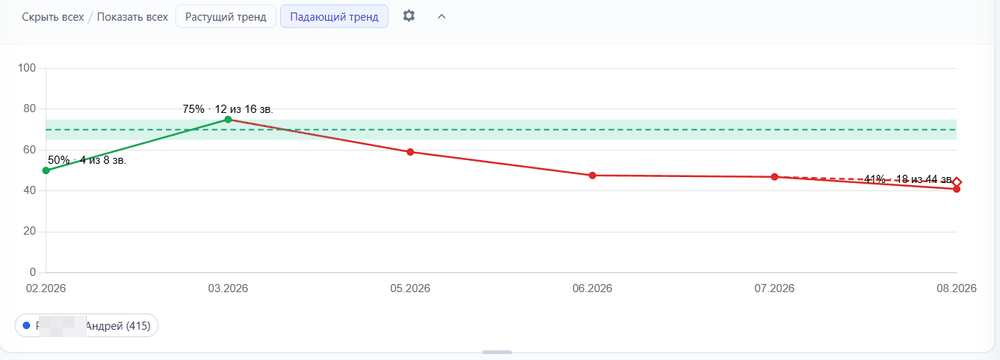Grab the panel resize handle at bottom
The height and width of the screenshot is (360, 1000).
pos(497,352)
